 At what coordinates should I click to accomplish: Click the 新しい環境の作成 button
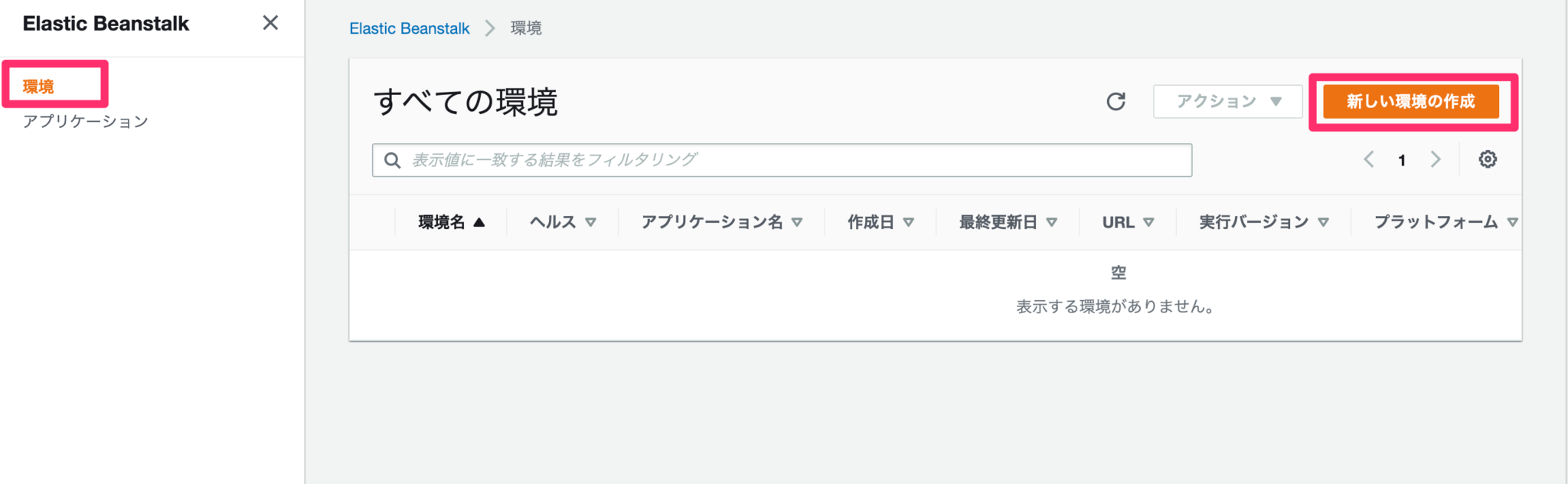click(x=1413, y=100)
